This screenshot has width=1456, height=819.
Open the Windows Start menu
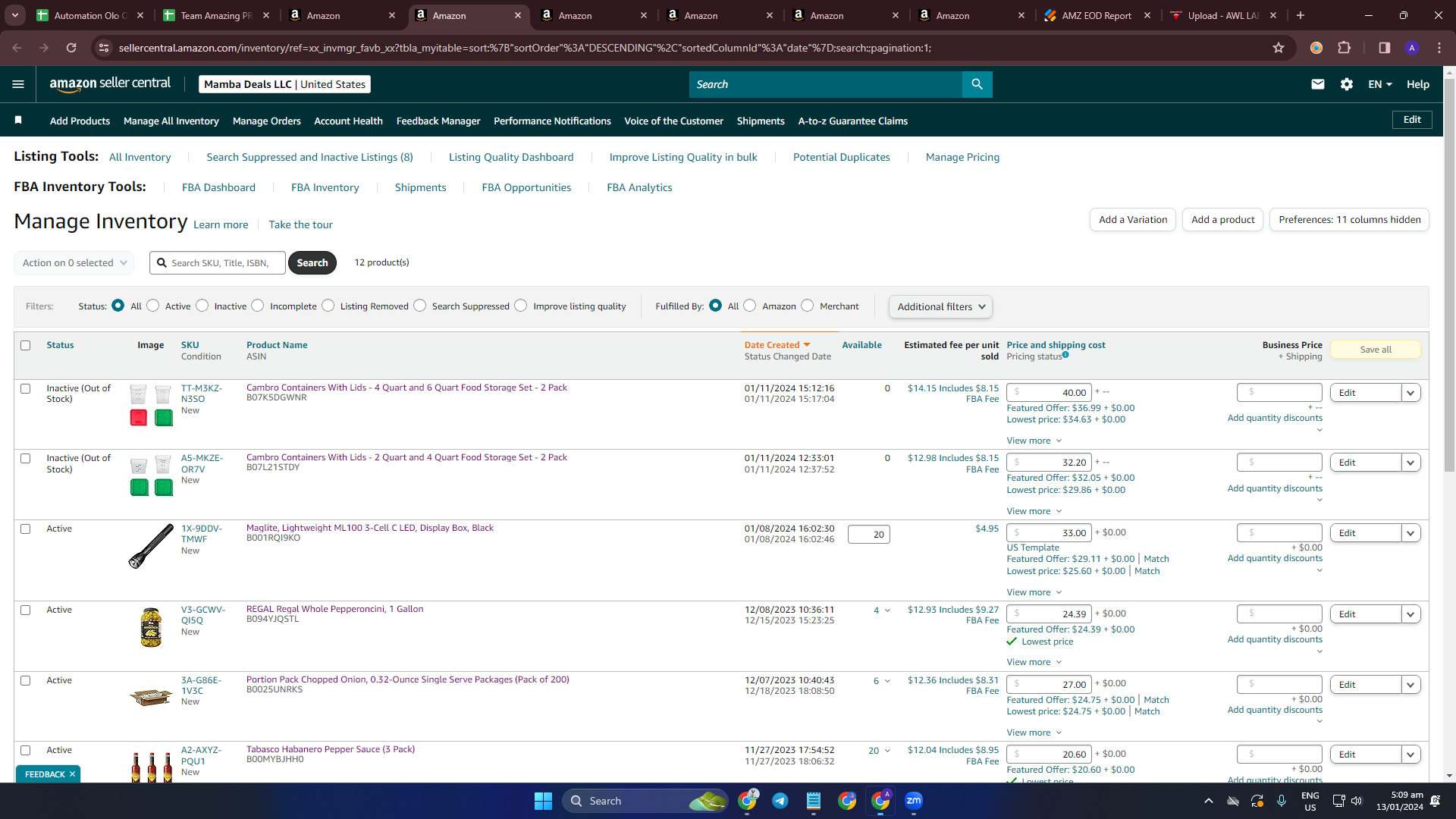543,801
